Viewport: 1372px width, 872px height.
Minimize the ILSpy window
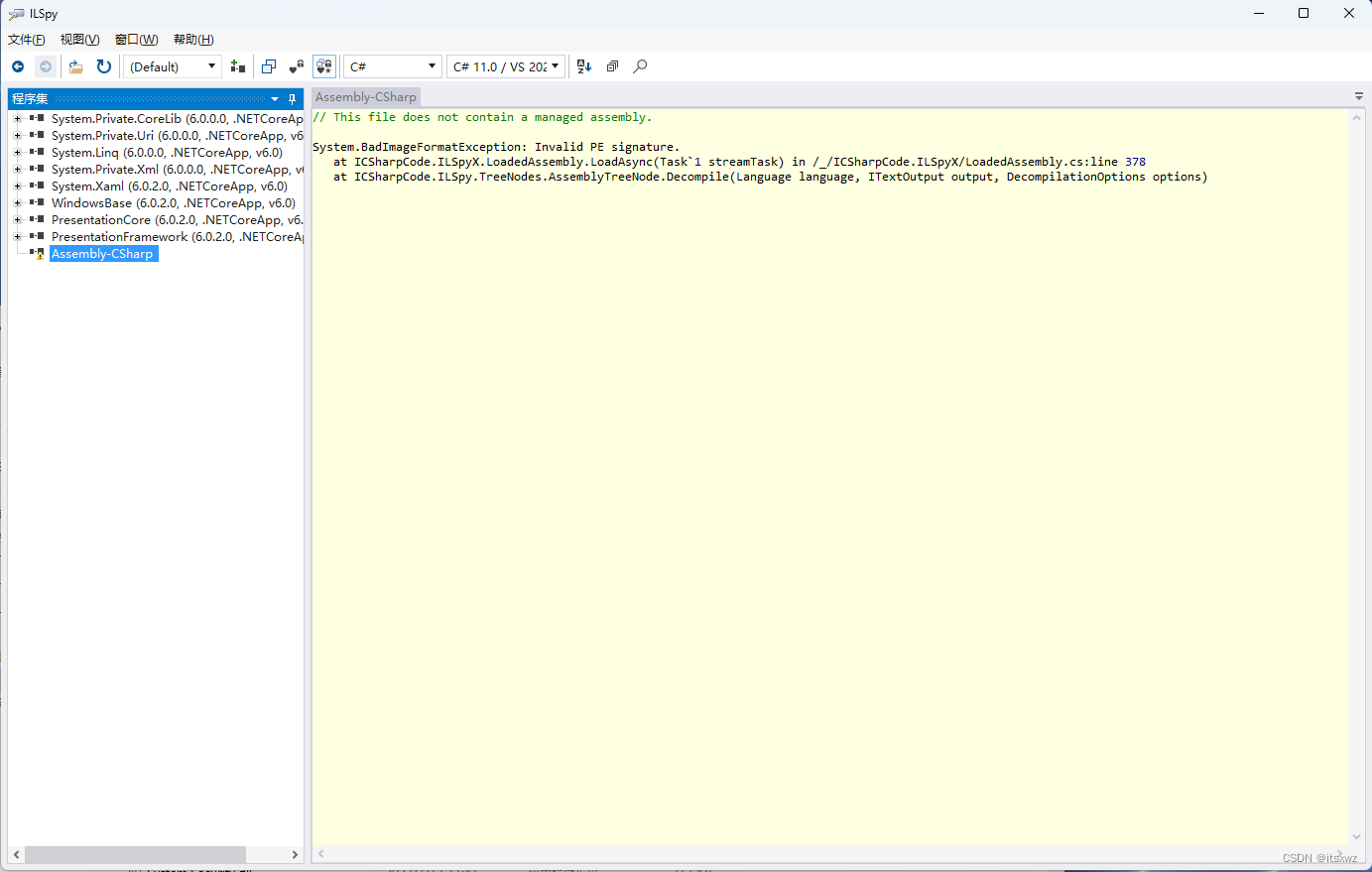(x=1259, y=13)
